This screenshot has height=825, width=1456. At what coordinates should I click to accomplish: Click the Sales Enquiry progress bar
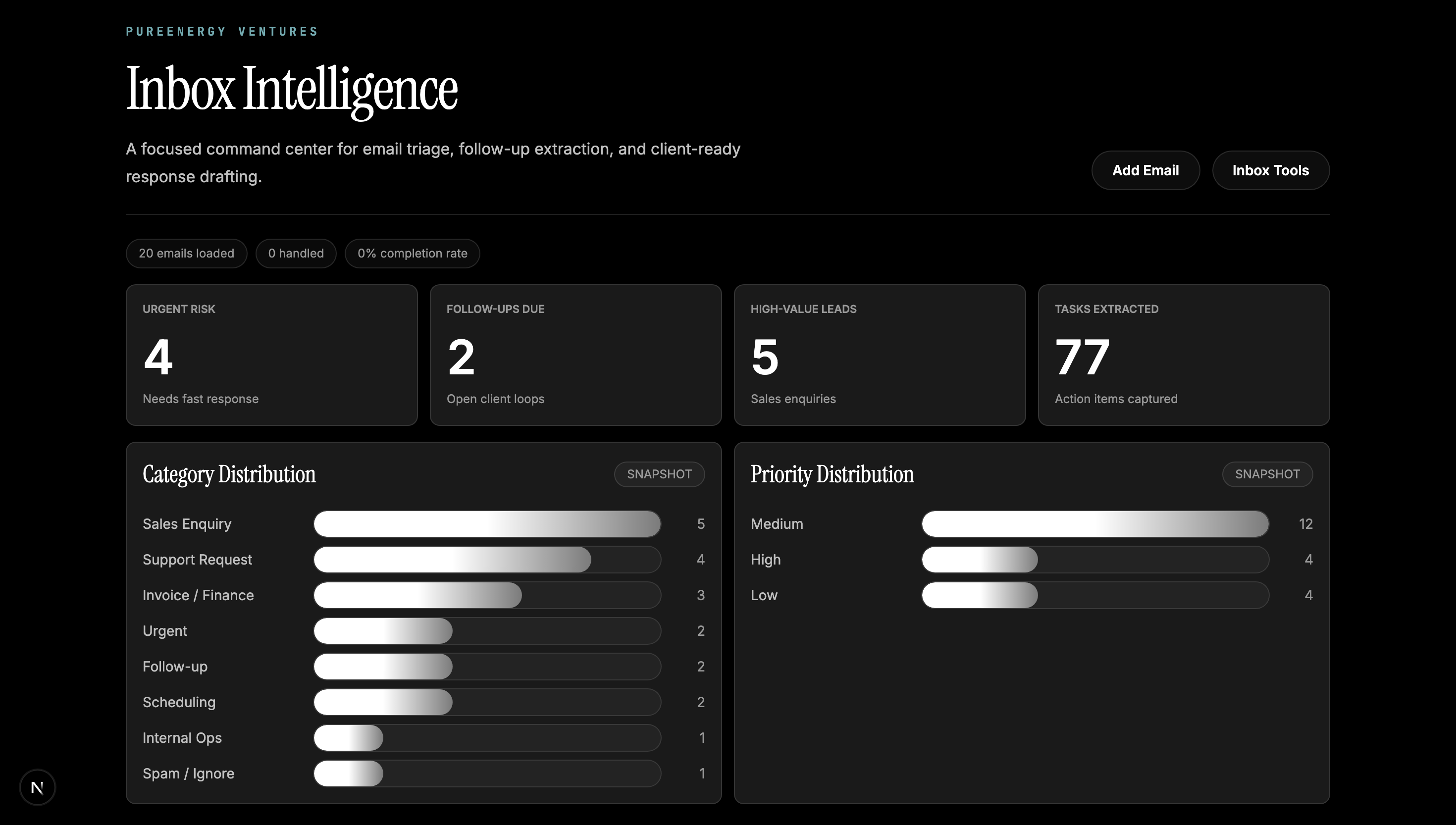point(487,524)
